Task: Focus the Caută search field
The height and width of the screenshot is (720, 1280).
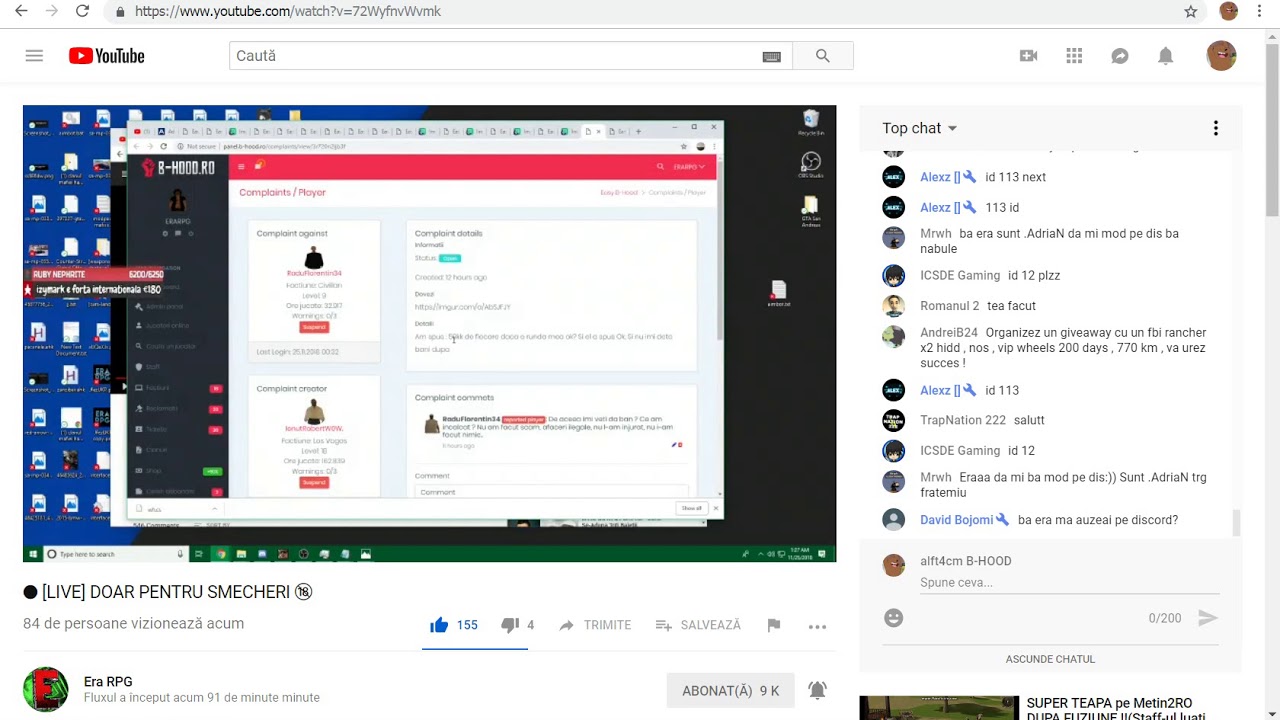Action: tap(495, 56)
